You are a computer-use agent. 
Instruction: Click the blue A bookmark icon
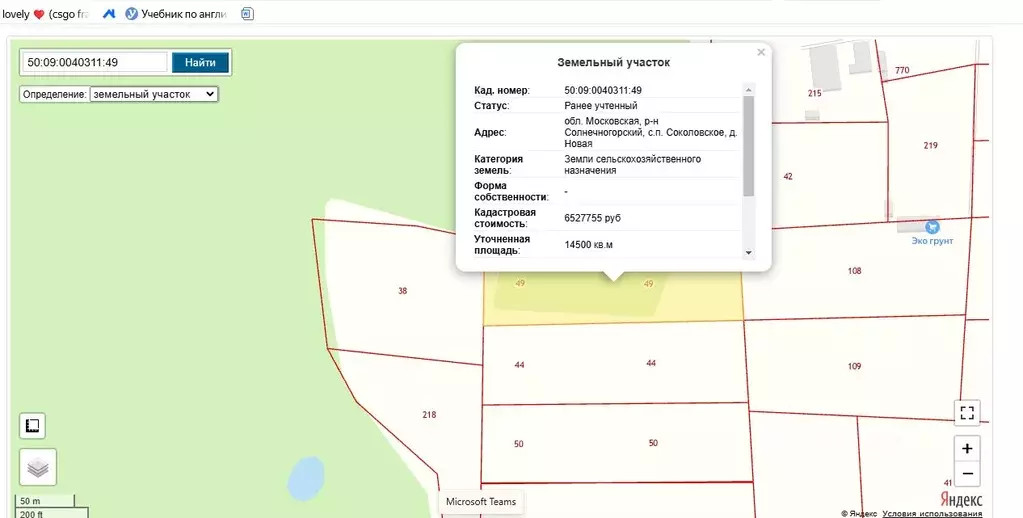click(109, 14)
